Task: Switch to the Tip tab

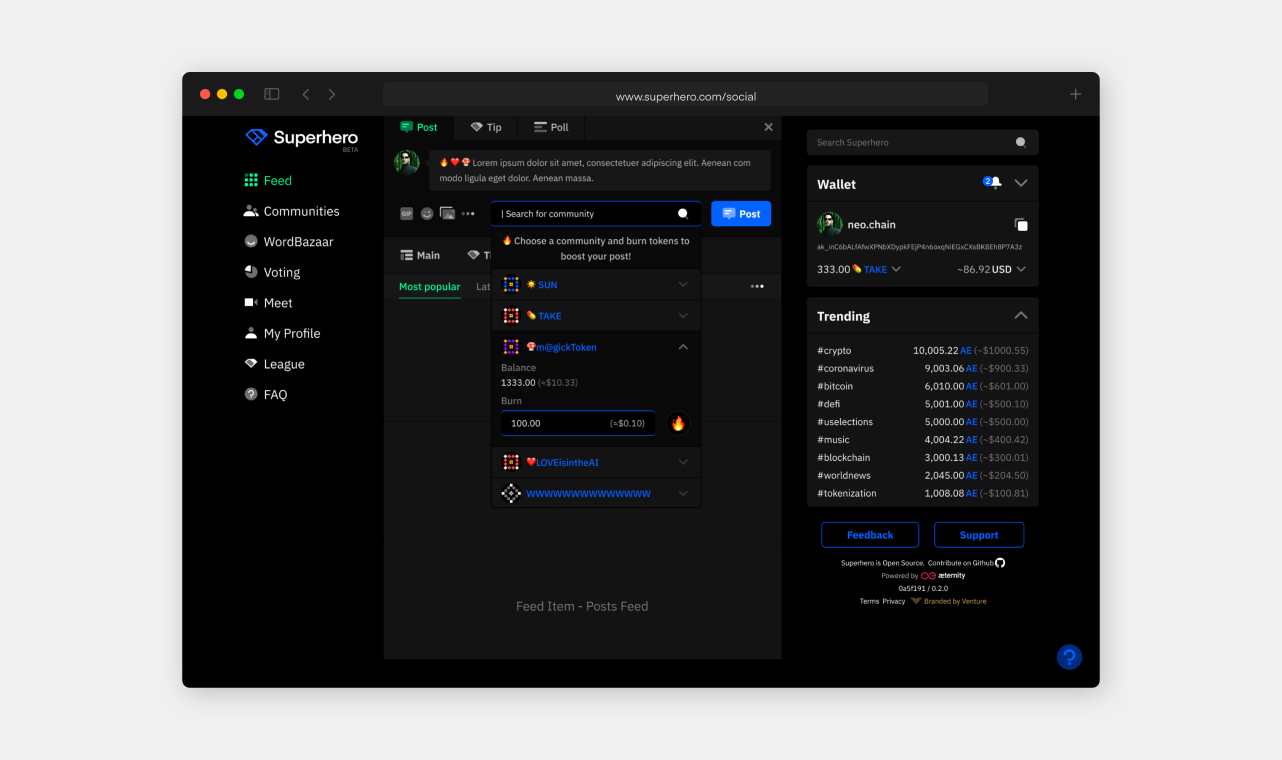Action: (x=486, y=128)
